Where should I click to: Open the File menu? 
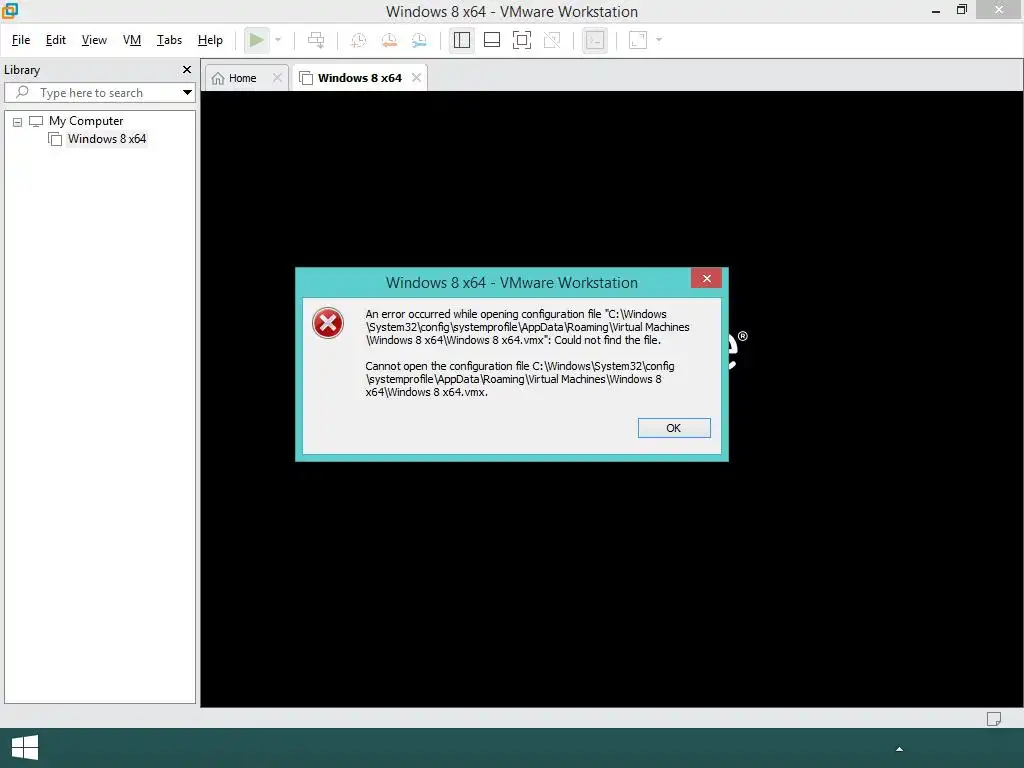click(21, 40)
